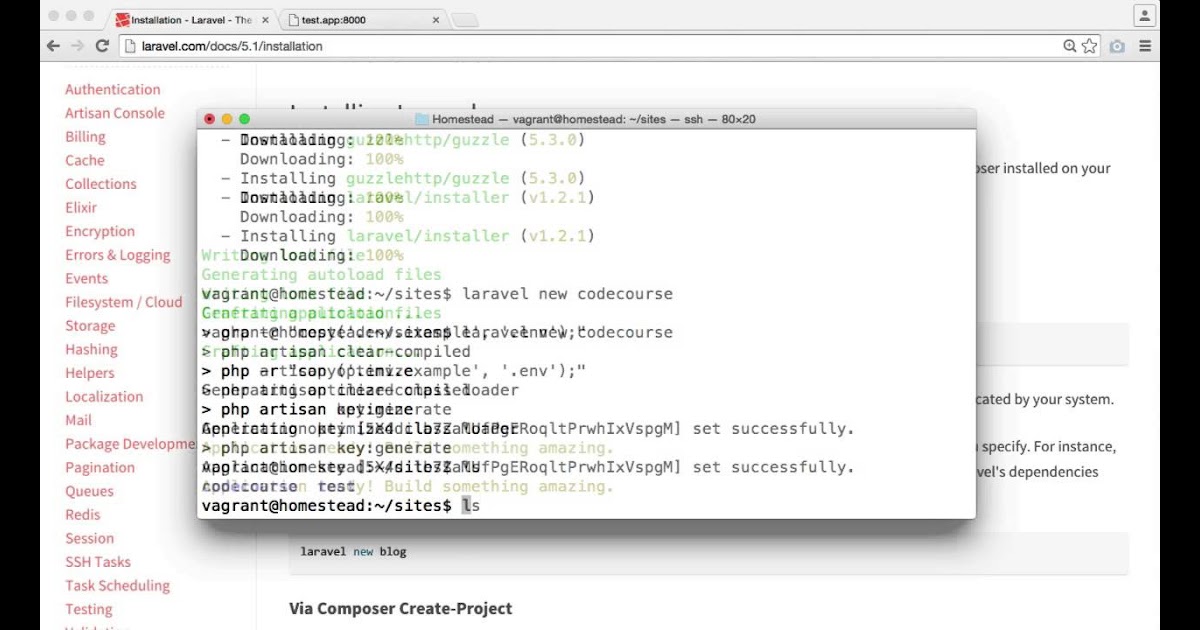Open the Mail docs link
1200x630 pixels.
(78, 421)
